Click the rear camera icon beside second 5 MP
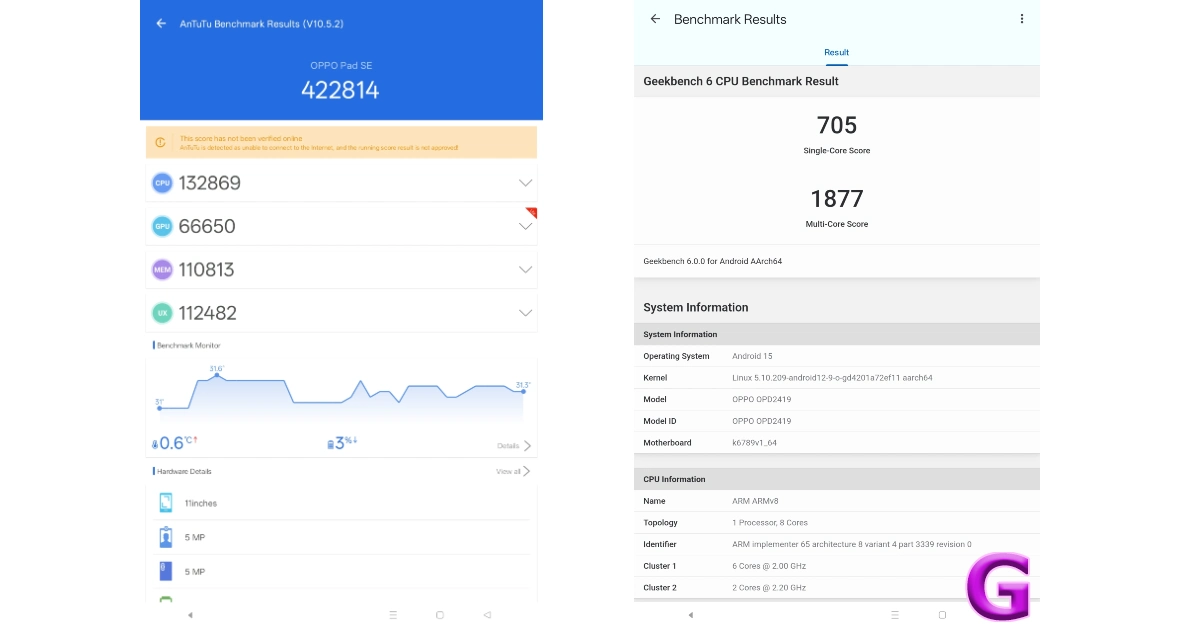 [x=166, y=571]
